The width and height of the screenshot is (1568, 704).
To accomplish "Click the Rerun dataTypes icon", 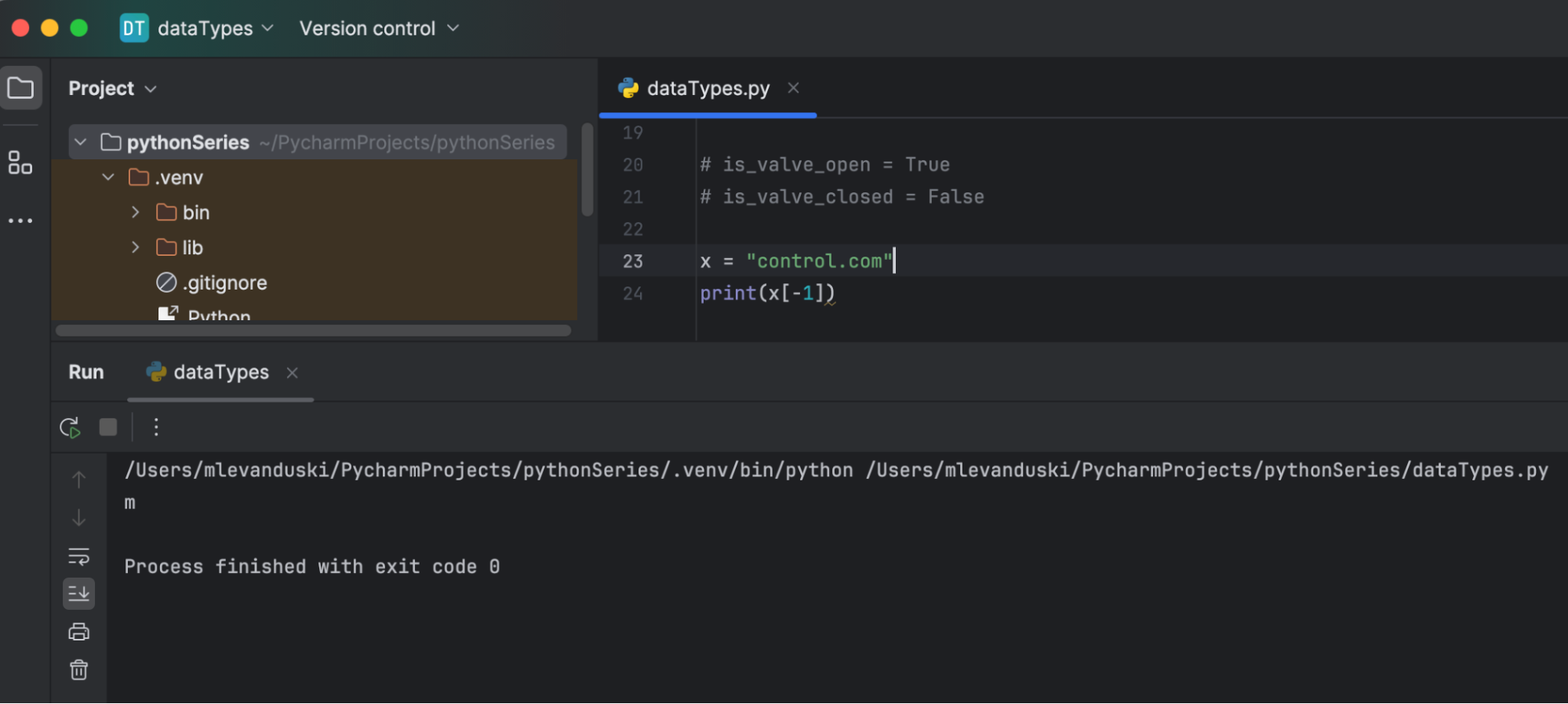I will click(x=71, y=427).
